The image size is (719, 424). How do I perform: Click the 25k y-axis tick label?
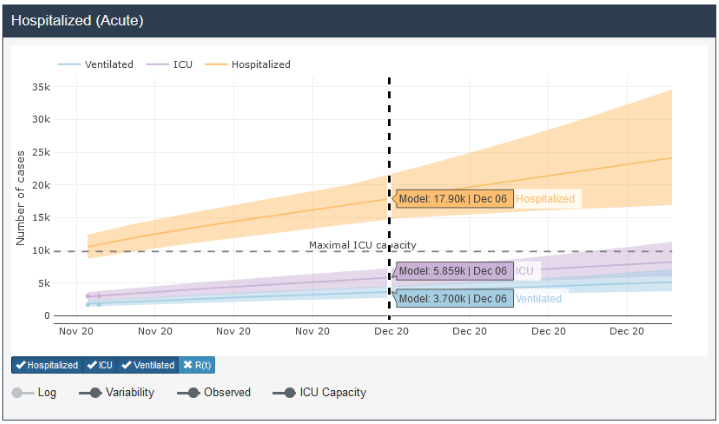(x=41, y=152)
